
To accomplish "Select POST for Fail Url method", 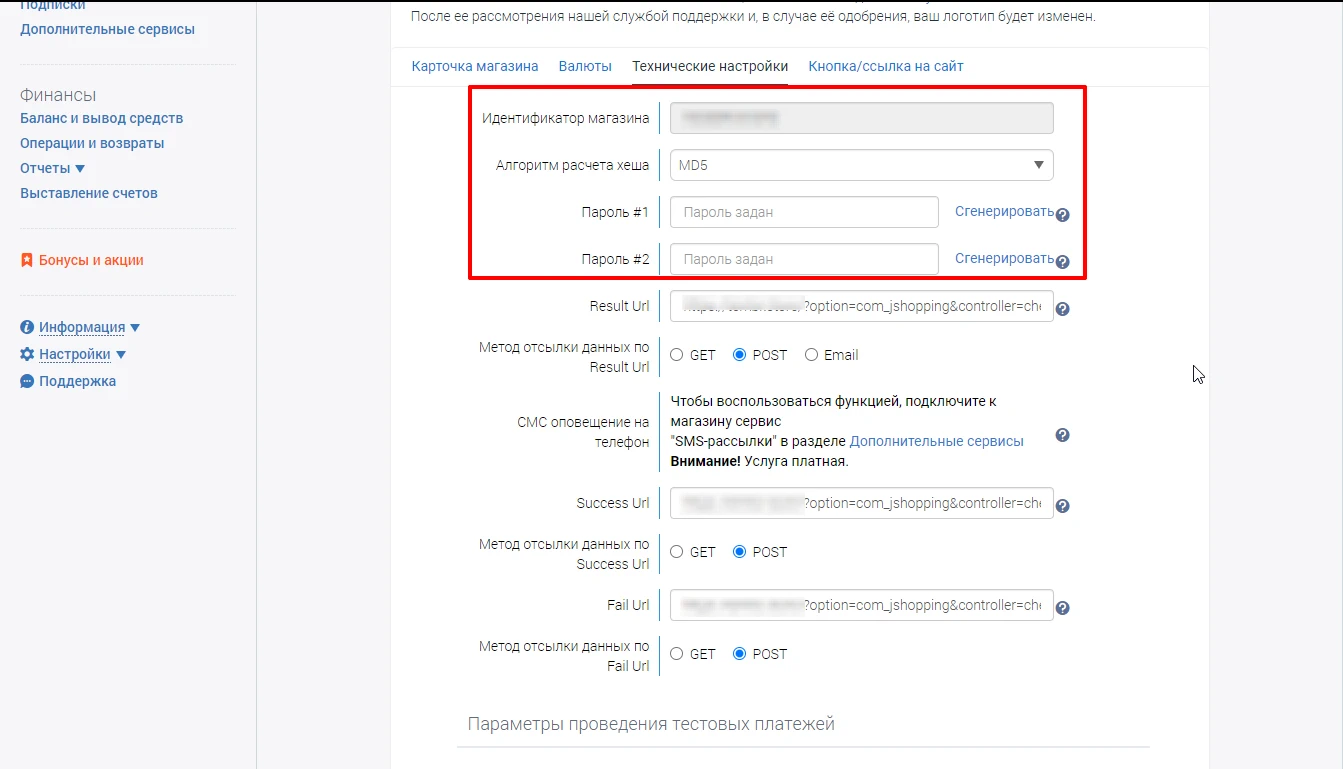I will [740, 654].
